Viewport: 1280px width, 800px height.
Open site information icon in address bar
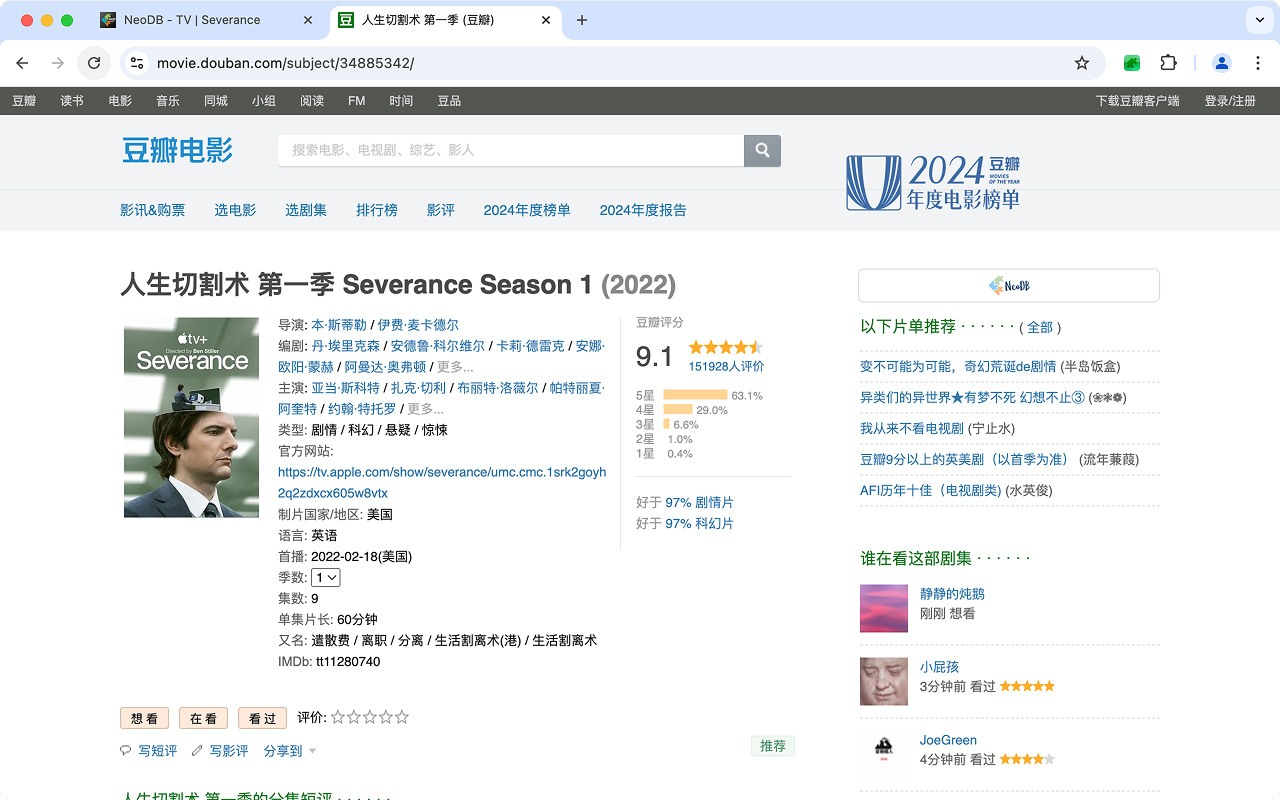138,63
